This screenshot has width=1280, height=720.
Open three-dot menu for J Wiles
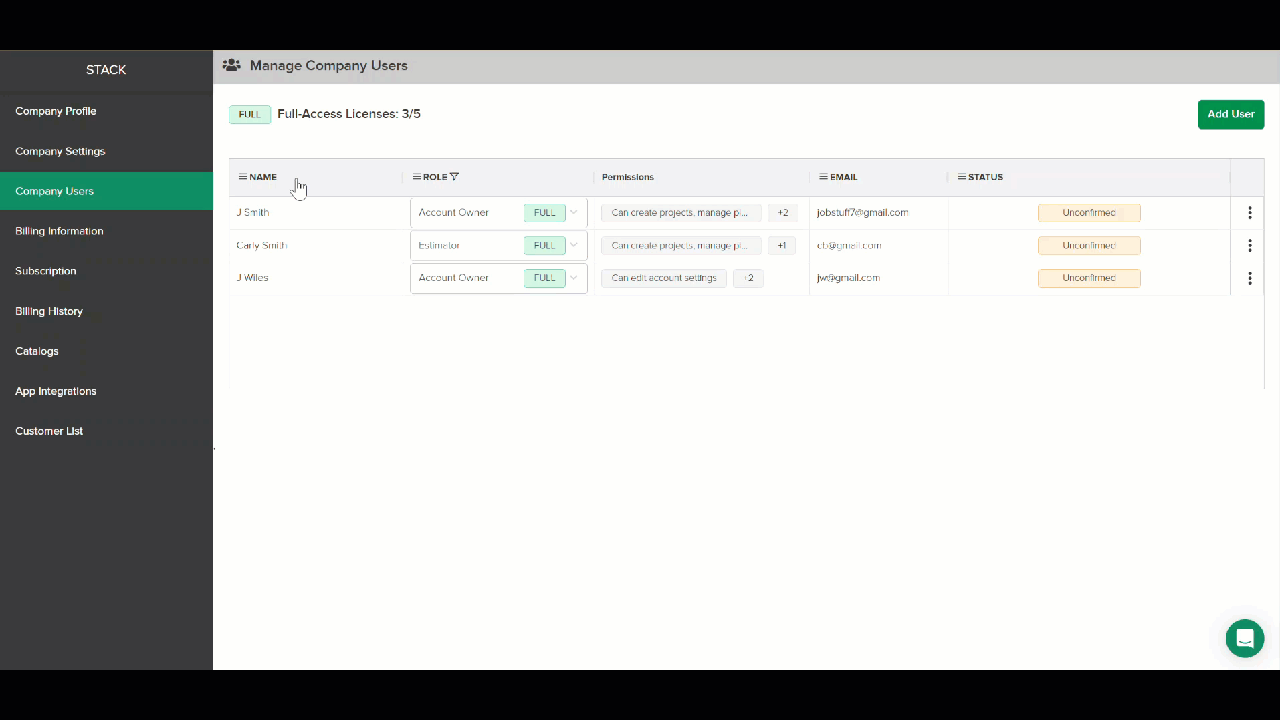1249,278
